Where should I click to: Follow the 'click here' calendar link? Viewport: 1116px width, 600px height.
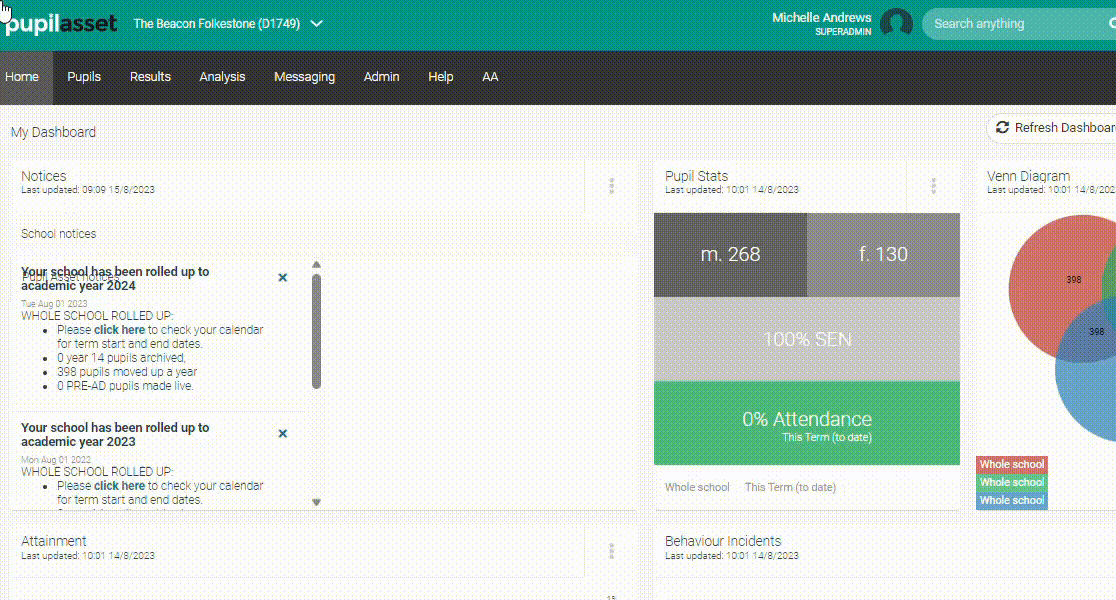[x=119, y=329]
